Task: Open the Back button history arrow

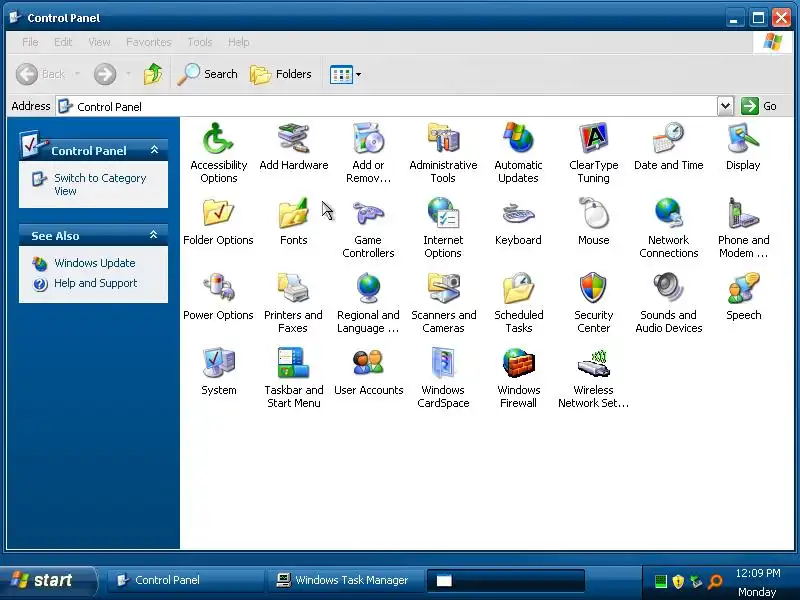Action: tap(77, 74)
